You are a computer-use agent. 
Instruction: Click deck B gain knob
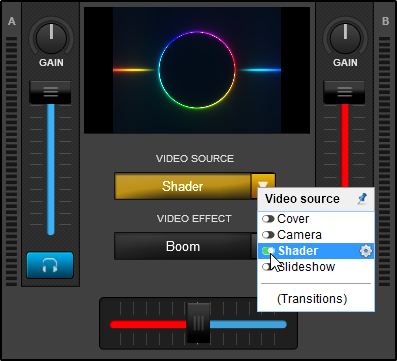coord(345,38)
